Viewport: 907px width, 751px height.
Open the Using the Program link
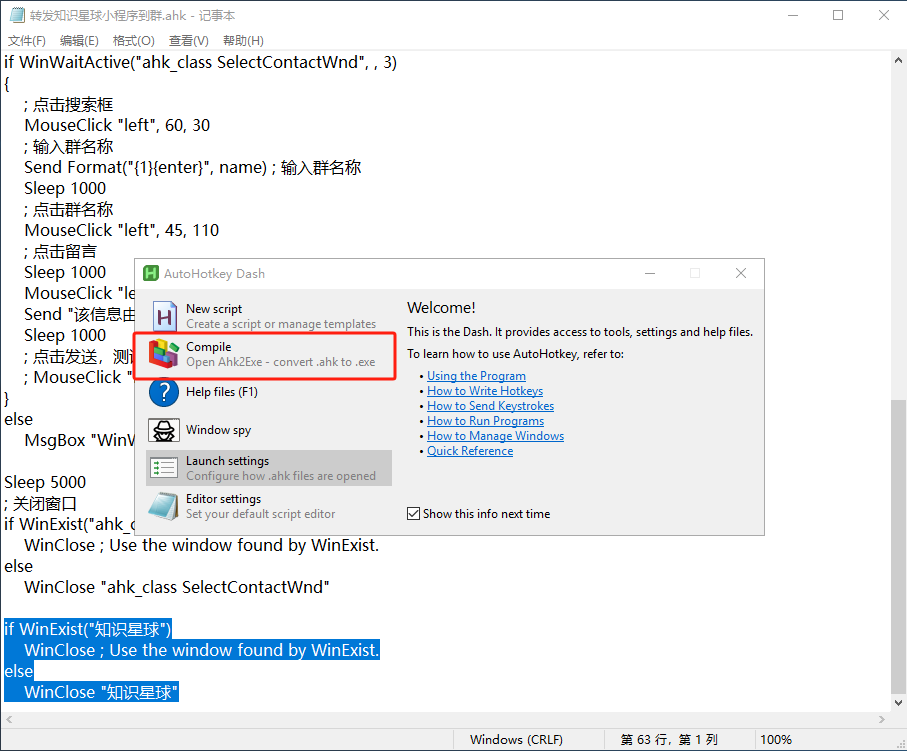point(476,376)
